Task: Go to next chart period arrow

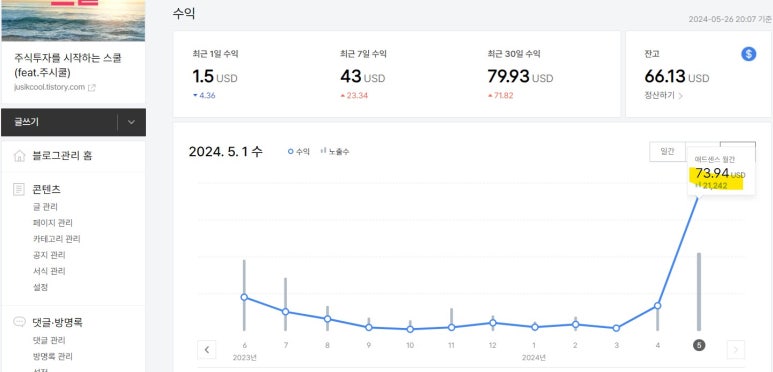Action: pos(736,350)
